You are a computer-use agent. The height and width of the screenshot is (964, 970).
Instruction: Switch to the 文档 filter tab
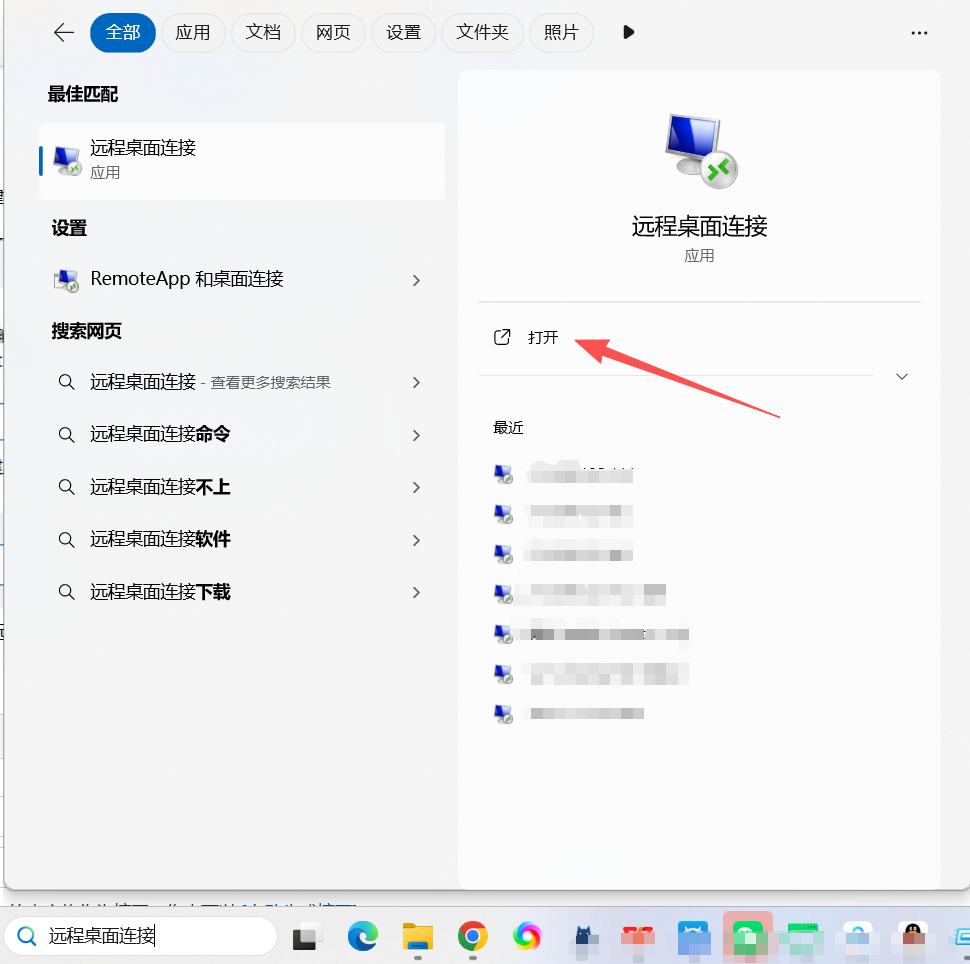coord(263,33)
